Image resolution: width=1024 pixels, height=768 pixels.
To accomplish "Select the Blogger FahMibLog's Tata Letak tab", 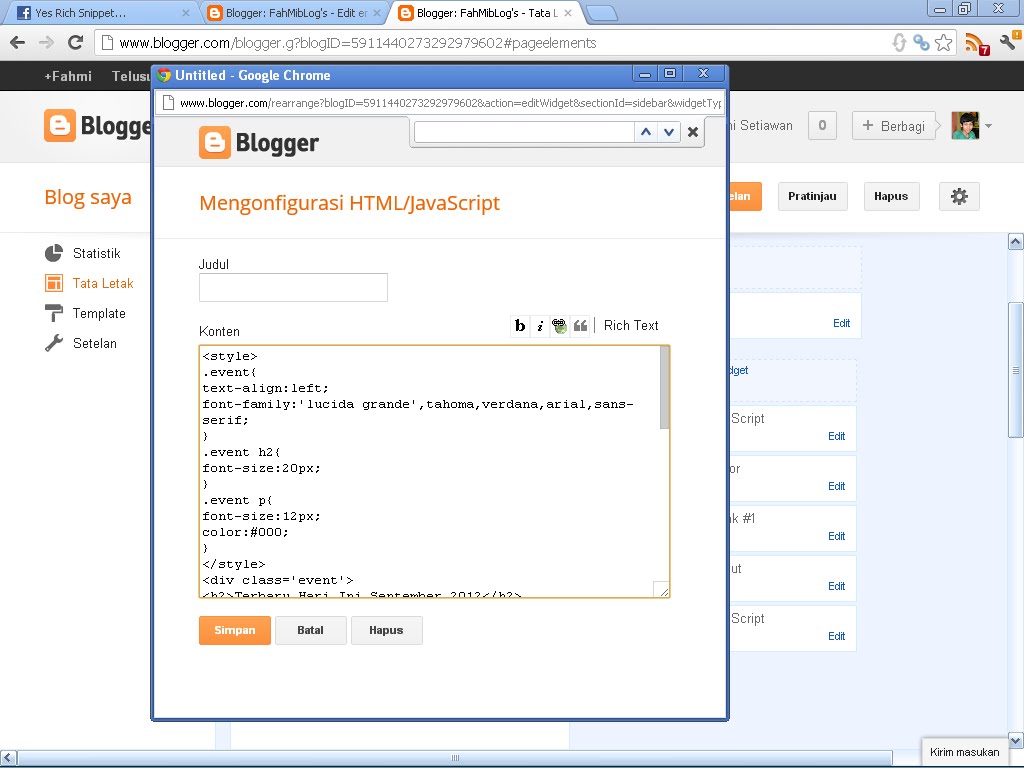I will pyautogui.click(x=487, y=13).
